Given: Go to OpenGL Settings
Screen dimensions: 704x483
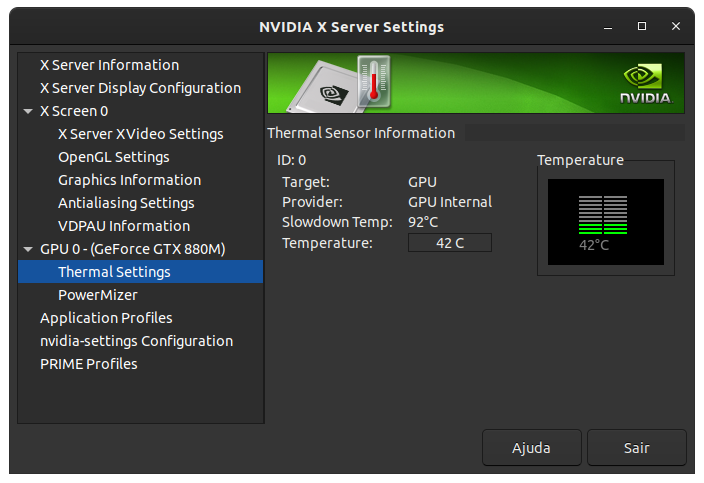Looking at the screenshot, I should pyautogui.click(x=114, y=157).
